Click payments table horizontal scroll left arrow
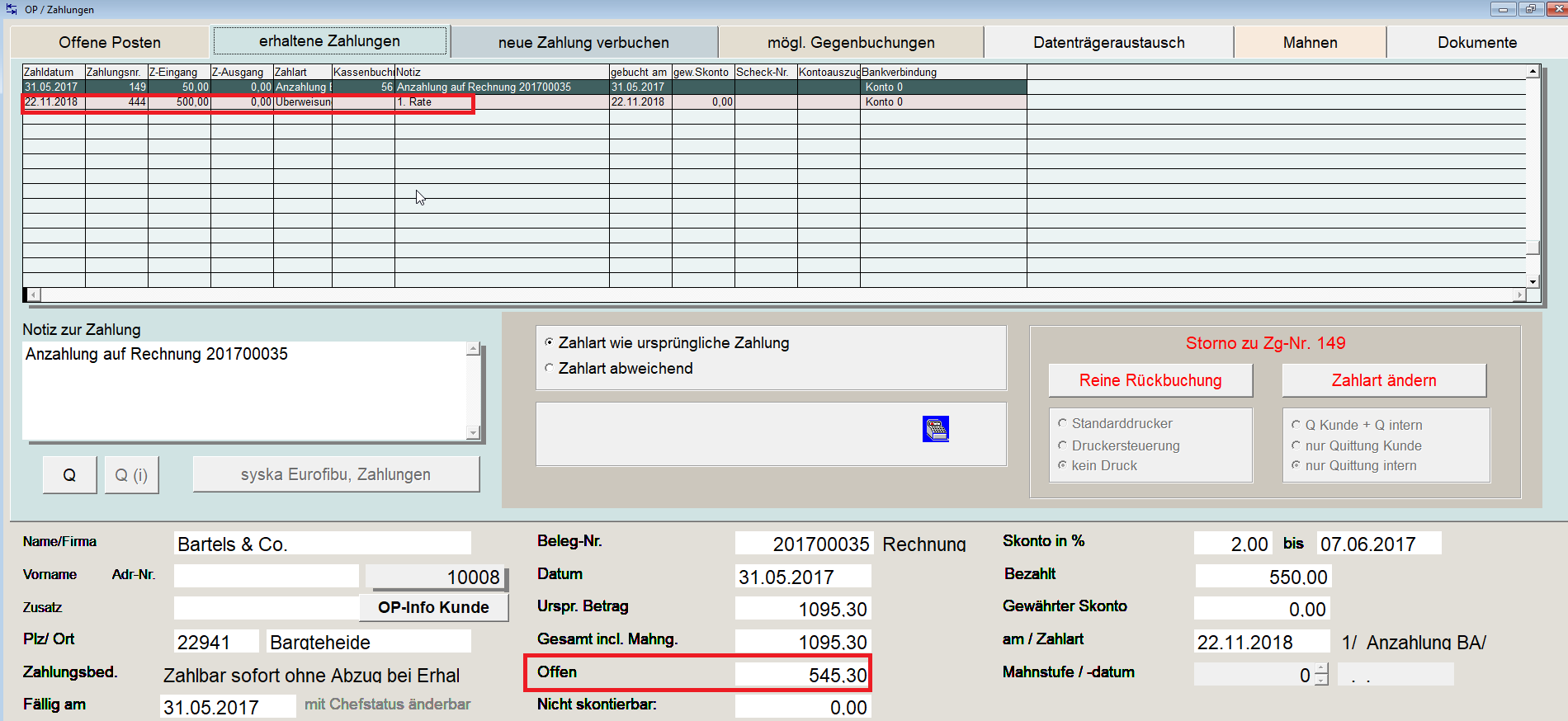Screen dimensions: 1568x721 (x=32, y=295)
